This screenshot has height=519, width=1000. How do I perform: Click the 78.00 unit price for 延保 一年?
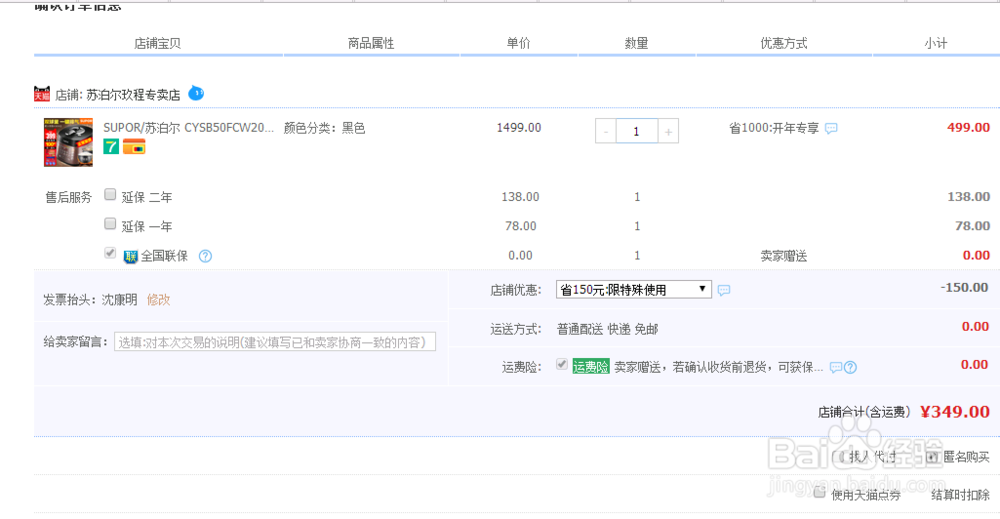520,226
